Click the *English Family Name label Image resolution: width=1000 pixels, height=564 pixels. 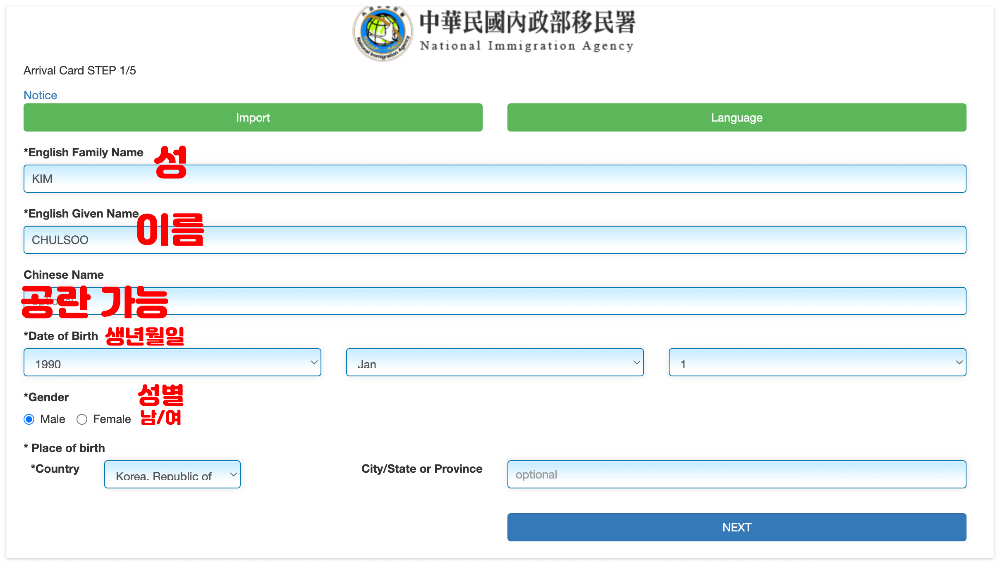(x=84, y=152)
